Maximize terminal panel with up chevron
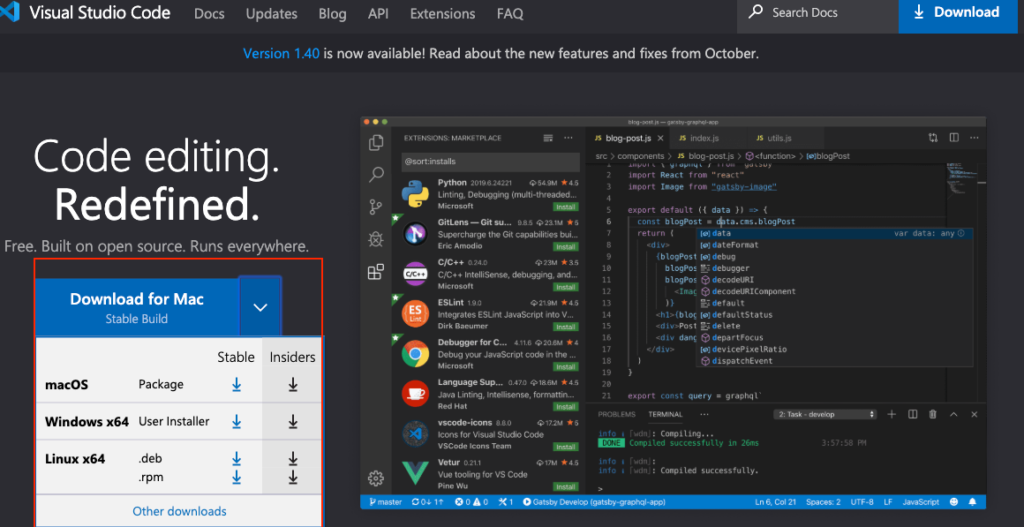 click(x=953, y=414)
